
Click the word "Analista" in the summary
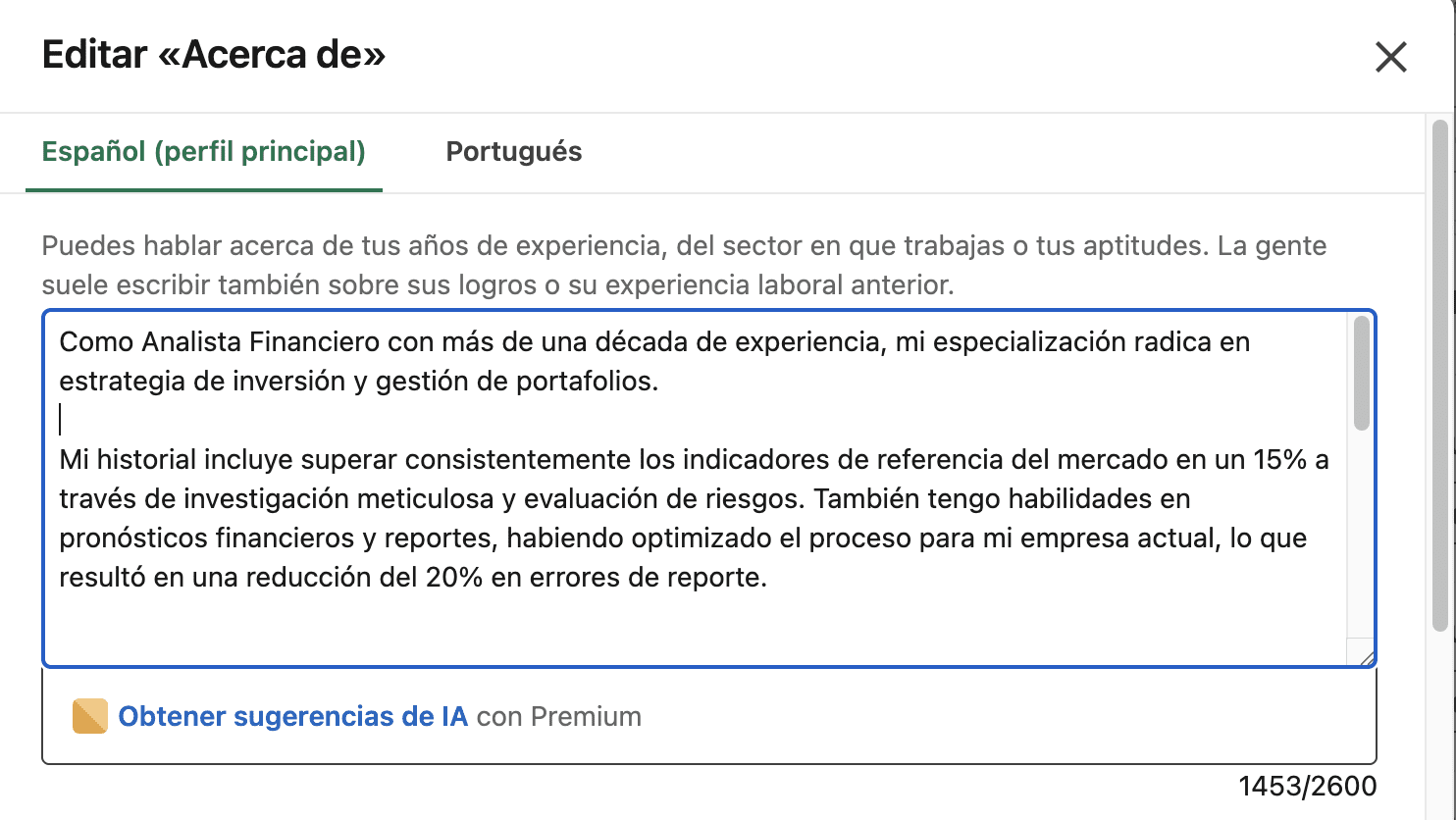coord(191,342)
